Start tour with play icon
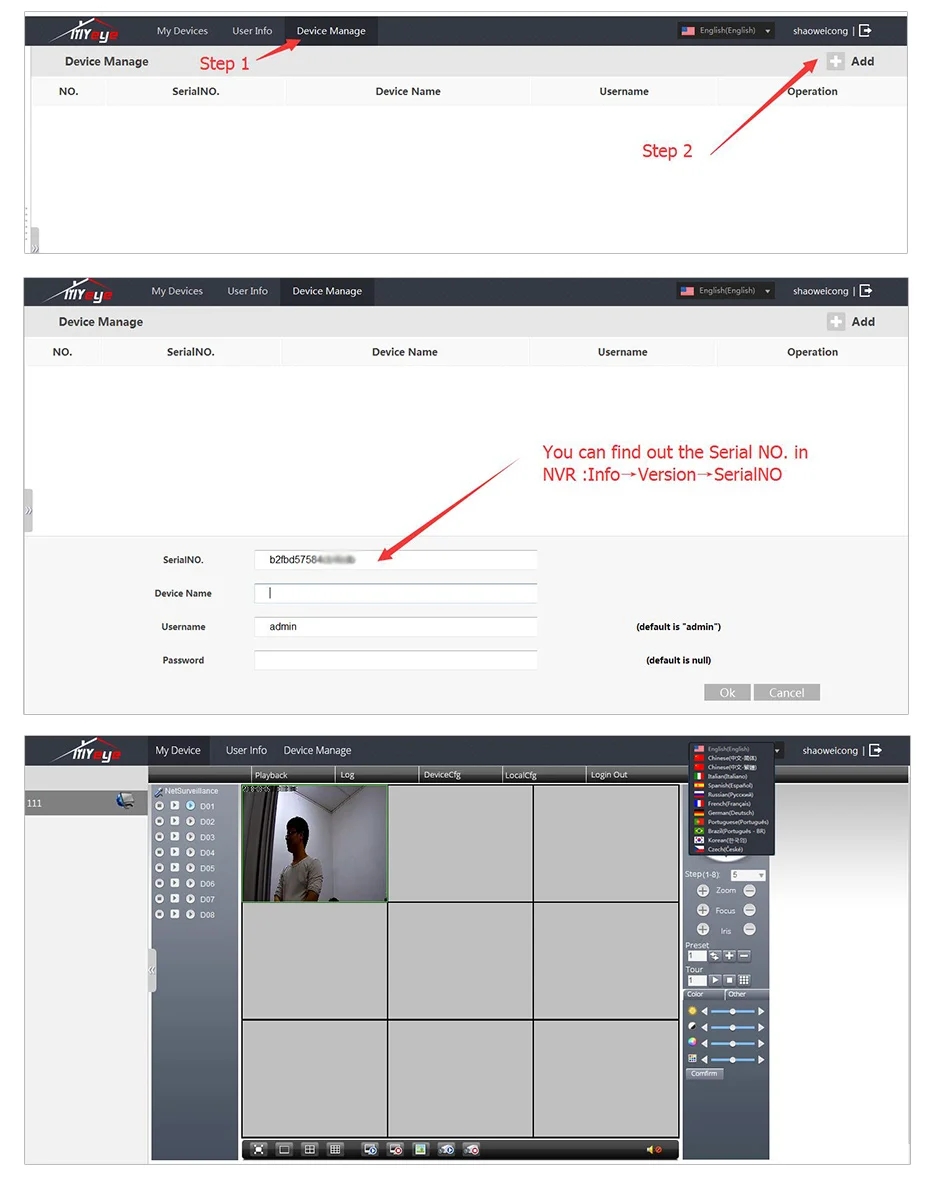This screenshot has height=1185, width=930. [715, 980]
